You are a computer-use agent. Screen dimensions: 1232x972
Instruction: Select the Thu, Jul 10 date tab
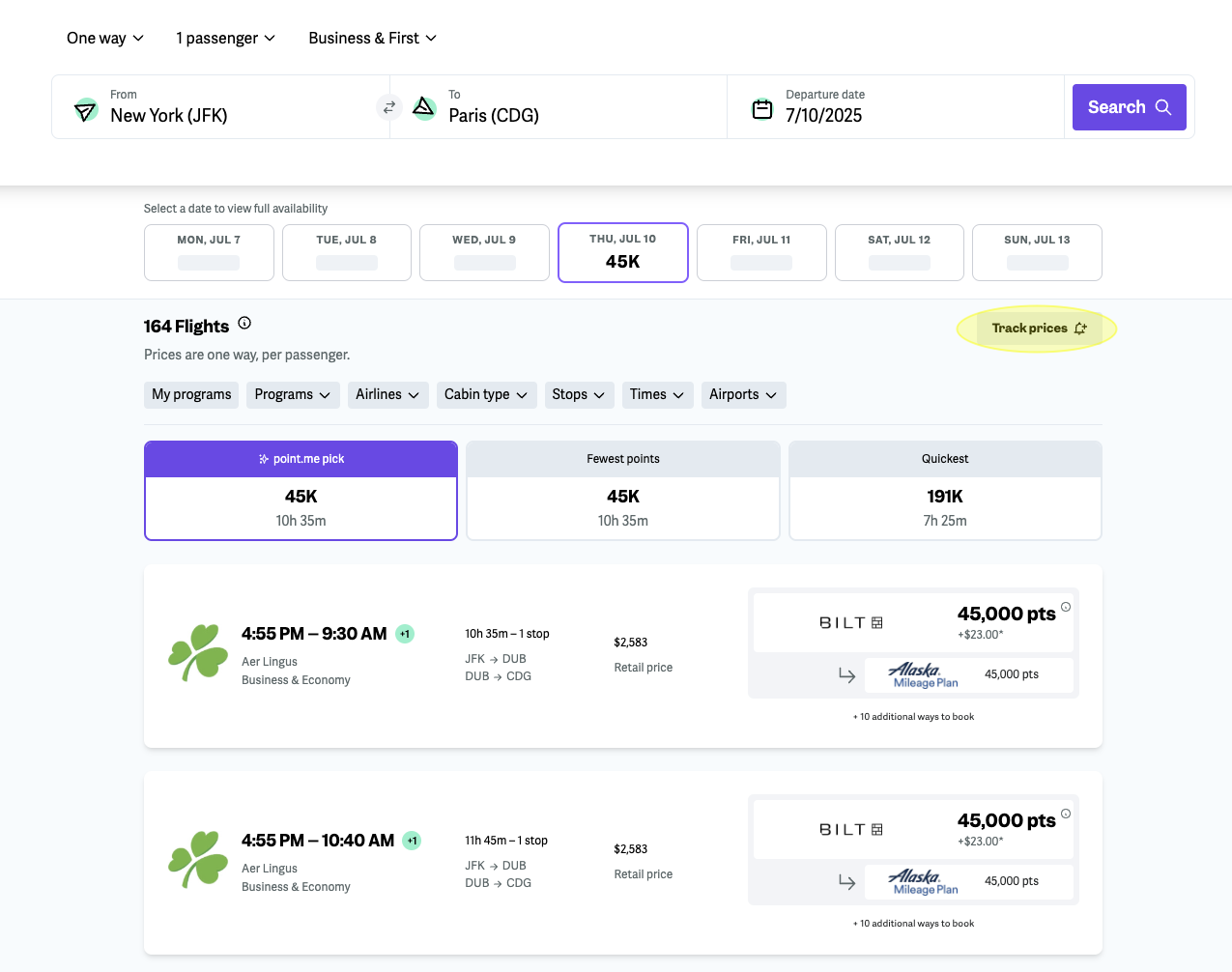point(623,252)
